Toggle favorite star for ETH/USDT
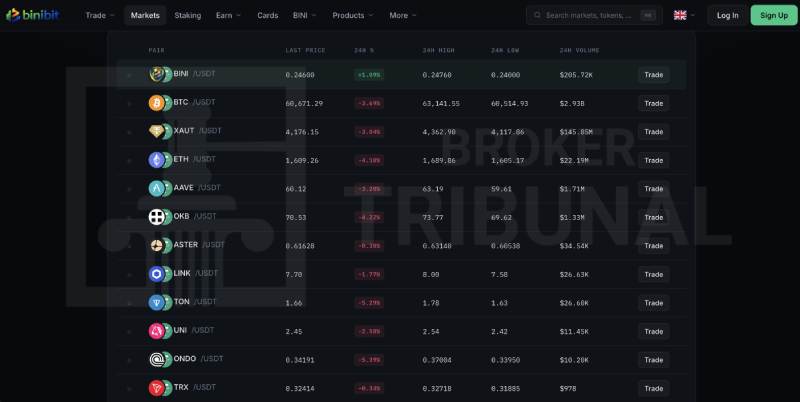 [x=129, y=161]
